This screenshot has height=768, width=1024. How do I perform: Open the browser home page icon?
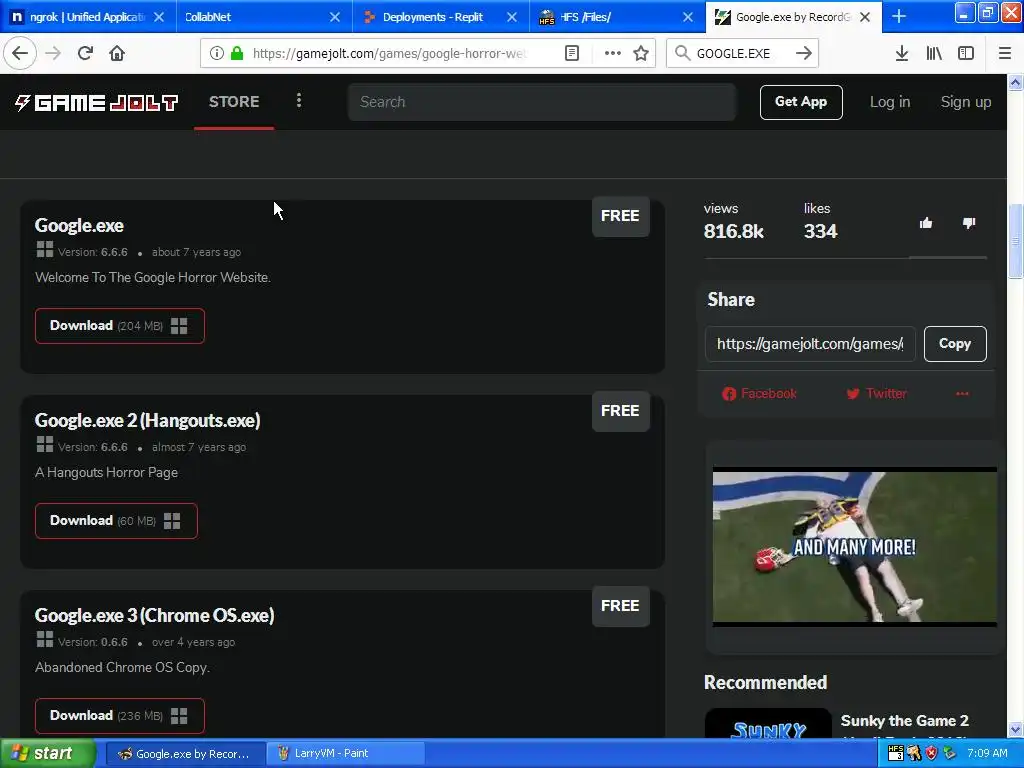[x=117, y=53]
